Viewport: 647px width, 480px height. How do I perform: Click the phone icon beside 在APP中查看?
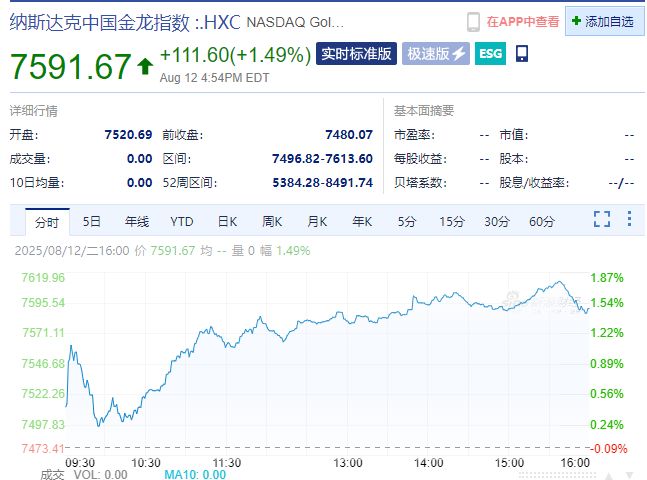coord(473,21)
